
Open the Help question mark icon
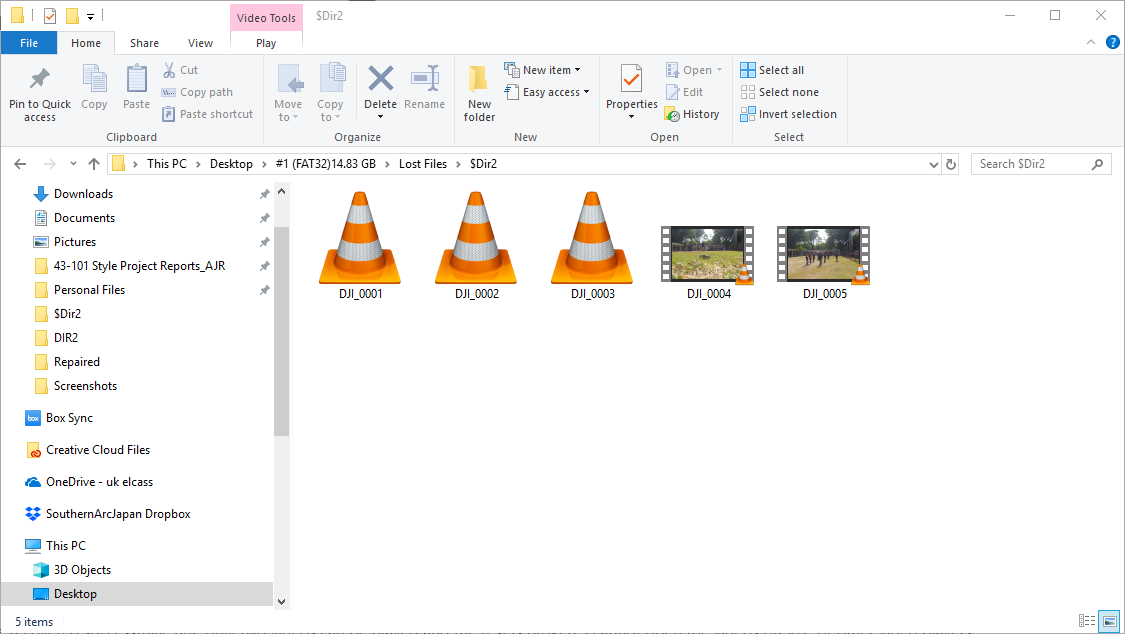[1112, 43]
